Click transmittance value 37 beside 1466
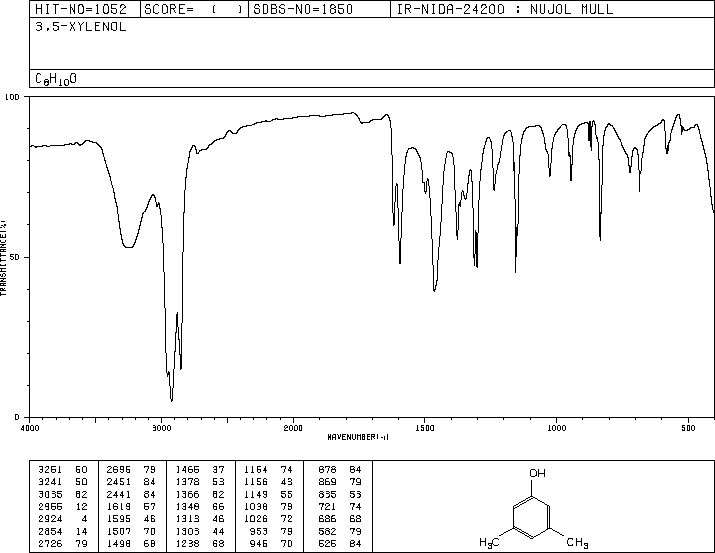The image size is (715, 553). [218, 470]
